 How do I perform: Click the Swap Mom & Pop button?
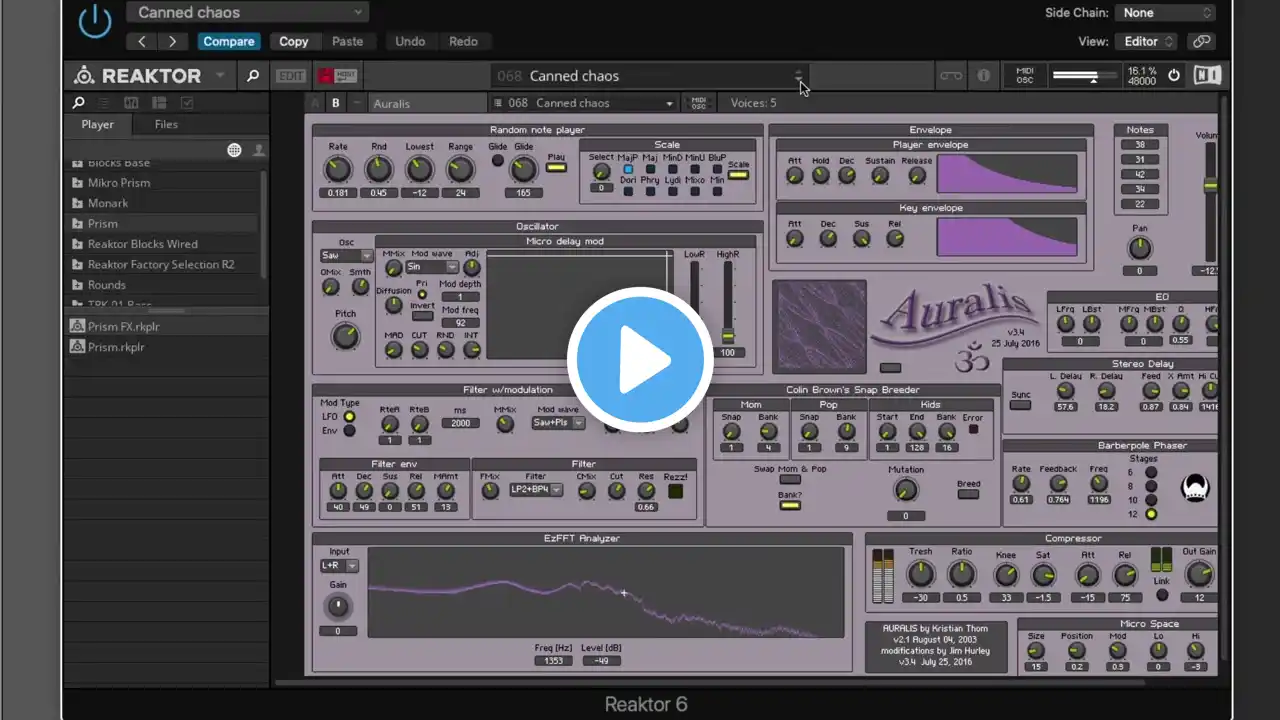point(790,480)
